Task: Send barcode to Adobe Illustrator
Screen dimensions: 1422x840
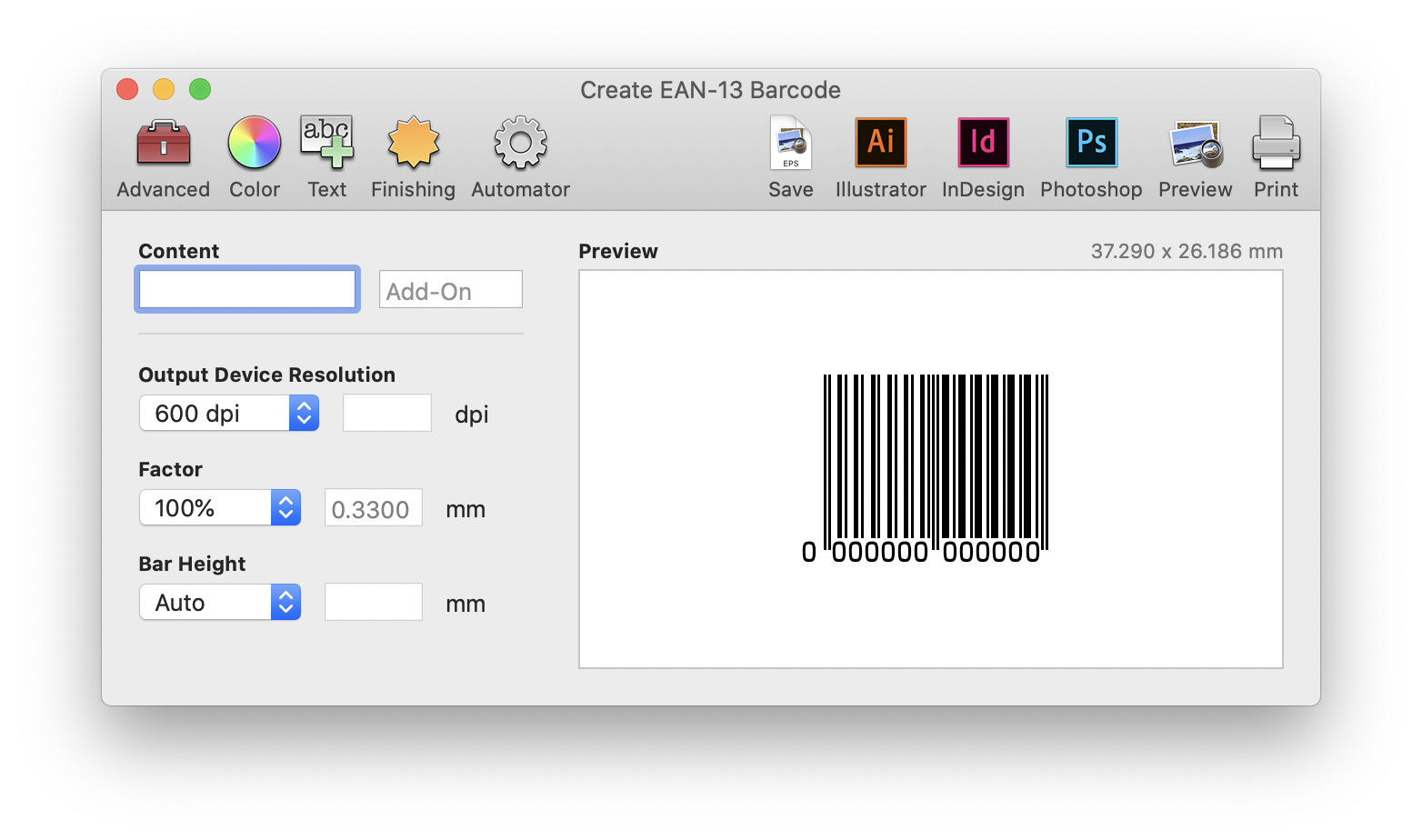Action: 881,143
